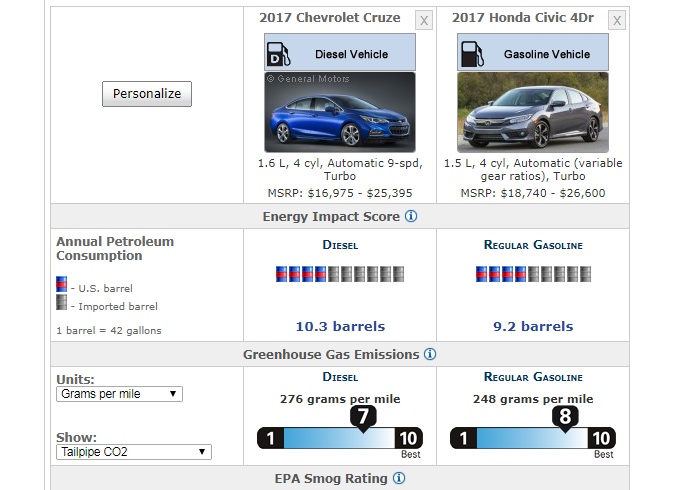This screenshot has width=696, height=490.
Task: Open the gray Honda Civic photo
Action: 532,112
